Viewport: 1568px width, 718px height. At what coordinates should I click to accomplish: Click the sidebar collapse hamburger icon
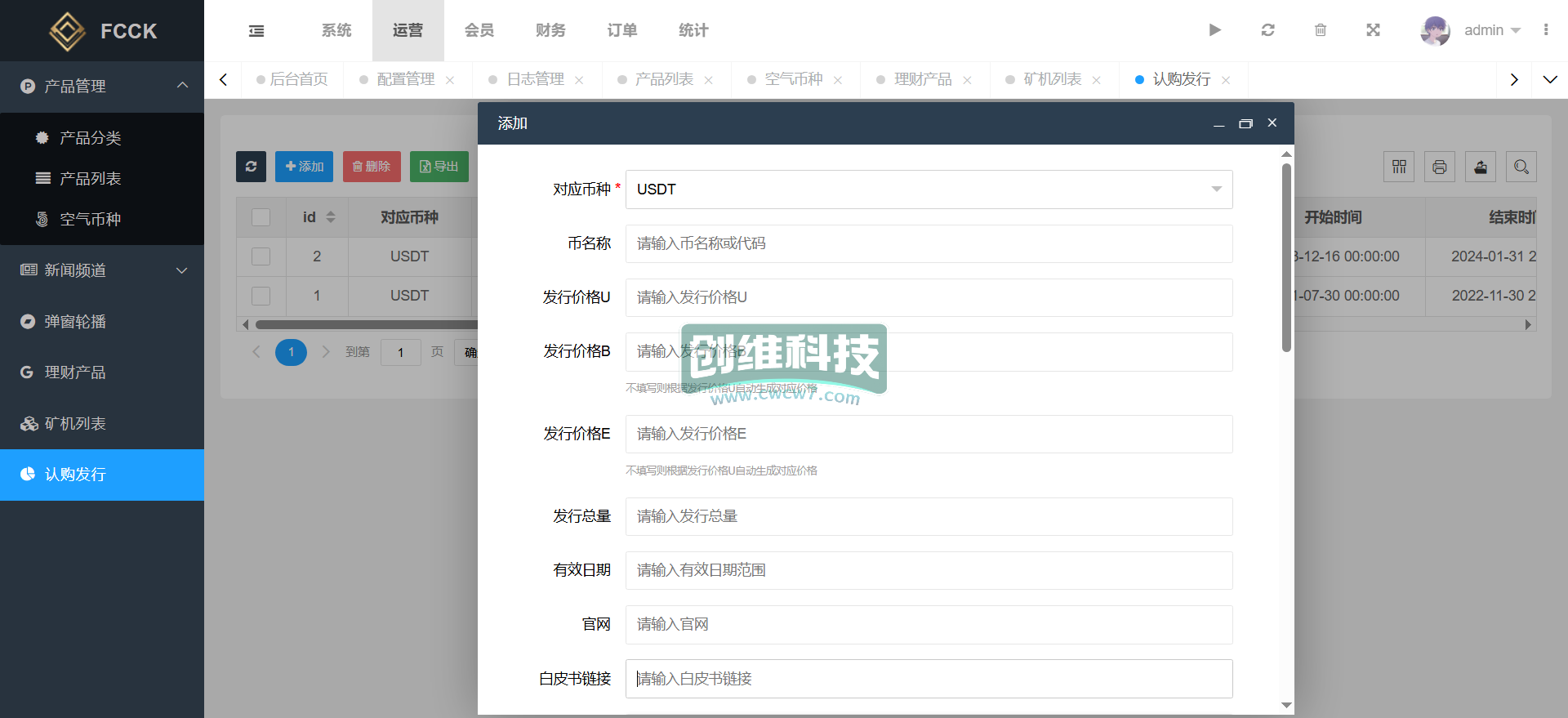point(256,31)
